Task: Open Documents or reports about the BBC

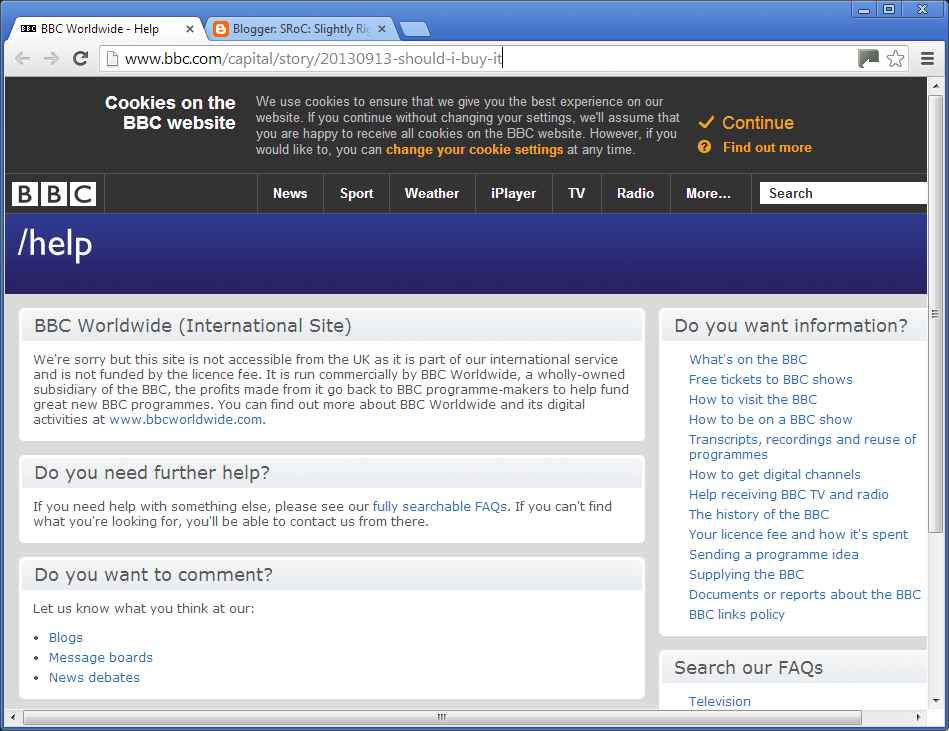Action: pos(805,594)
